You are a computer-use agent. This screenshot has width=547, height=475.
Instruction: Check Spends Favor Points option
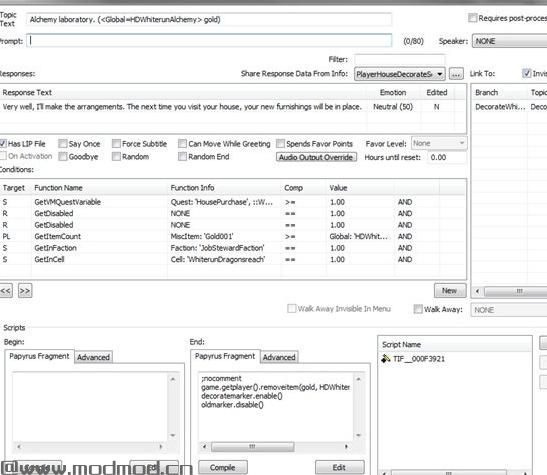tap(280, 144)
